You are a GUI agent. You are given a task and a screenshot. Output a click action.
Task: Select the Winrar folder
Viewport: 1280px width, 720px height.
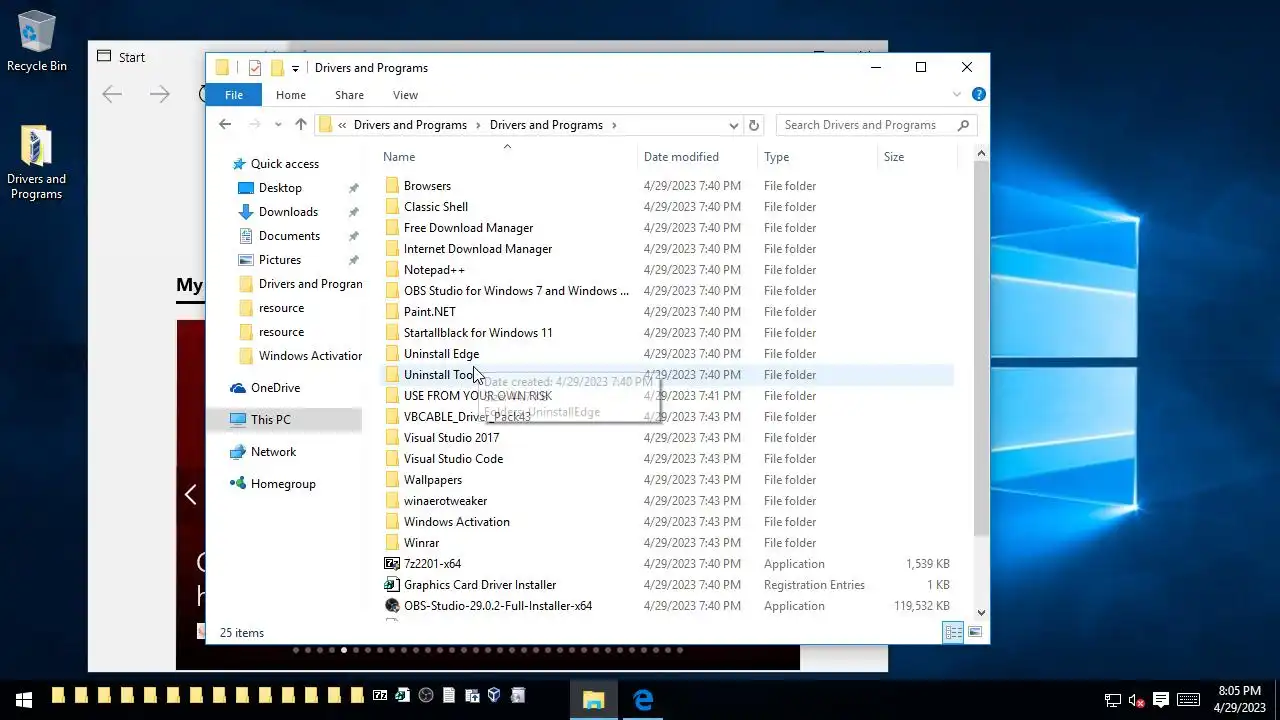[421, 543]
